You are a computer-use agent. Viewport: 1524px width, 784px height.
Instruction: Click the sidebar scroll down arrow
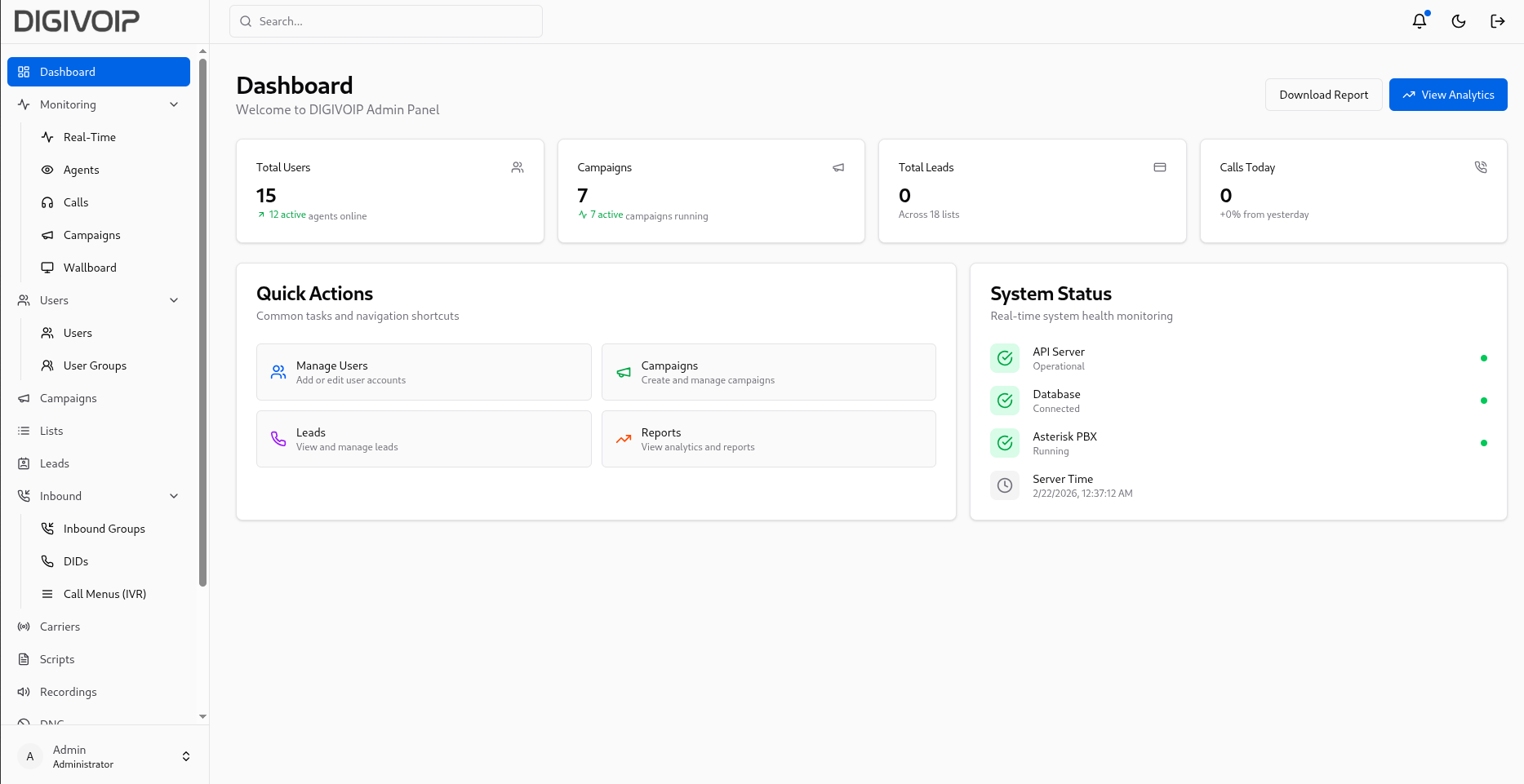tap(202, 716)
